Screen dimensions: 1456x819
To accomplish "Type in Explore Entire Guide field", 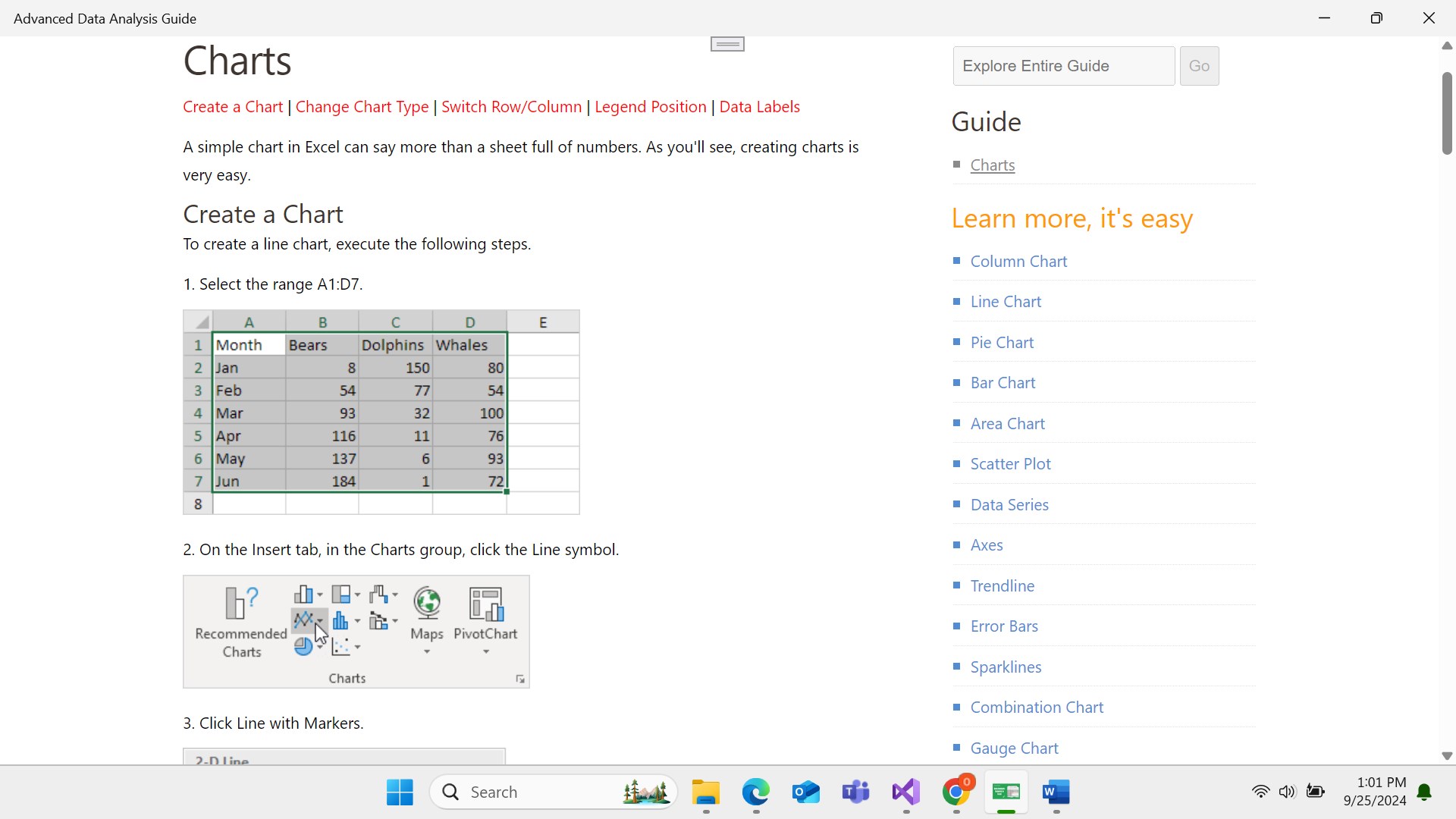I will pyautogui.click(x=1063, y=66).
